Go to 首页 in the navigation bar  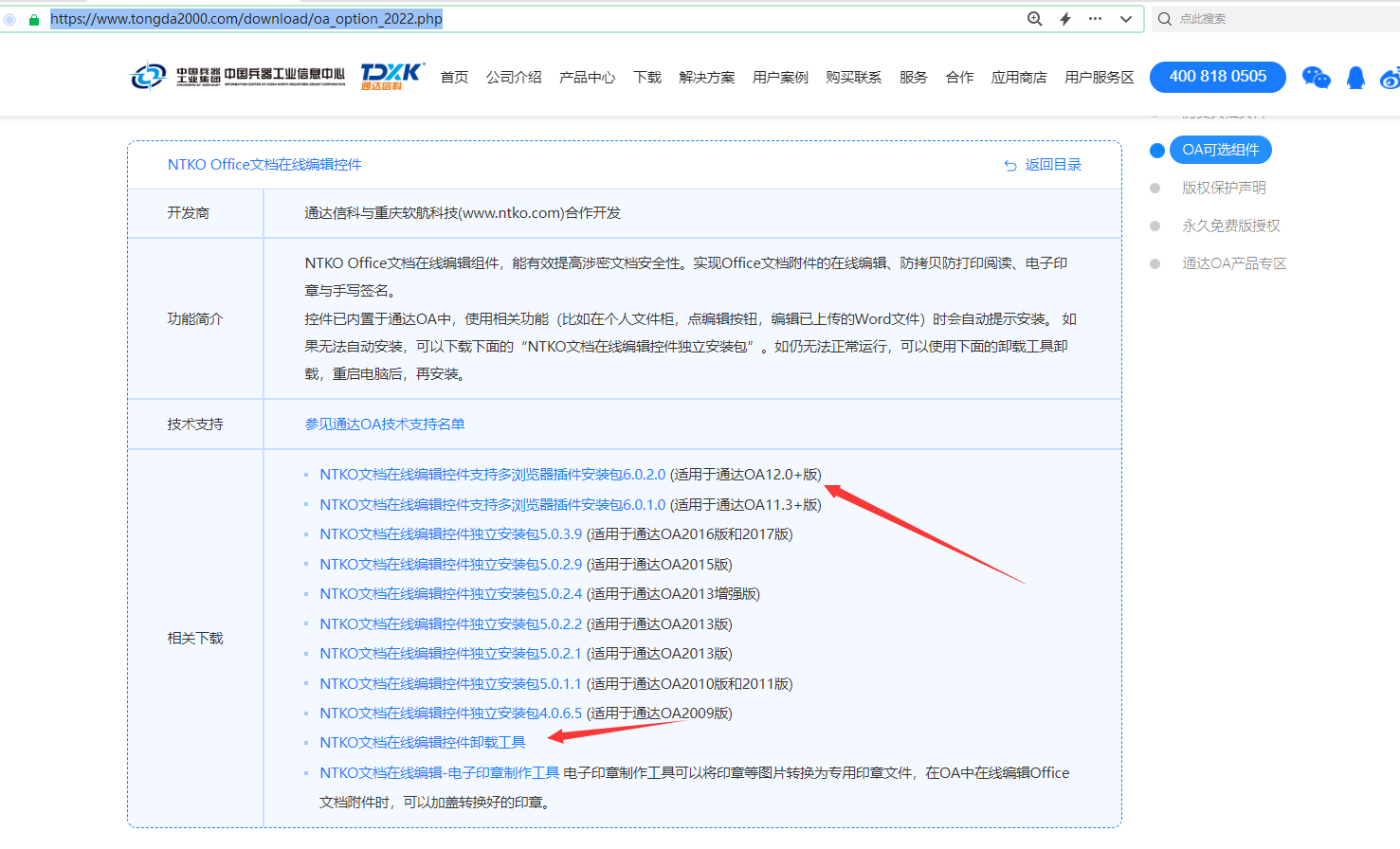click(x=454, y=78)
